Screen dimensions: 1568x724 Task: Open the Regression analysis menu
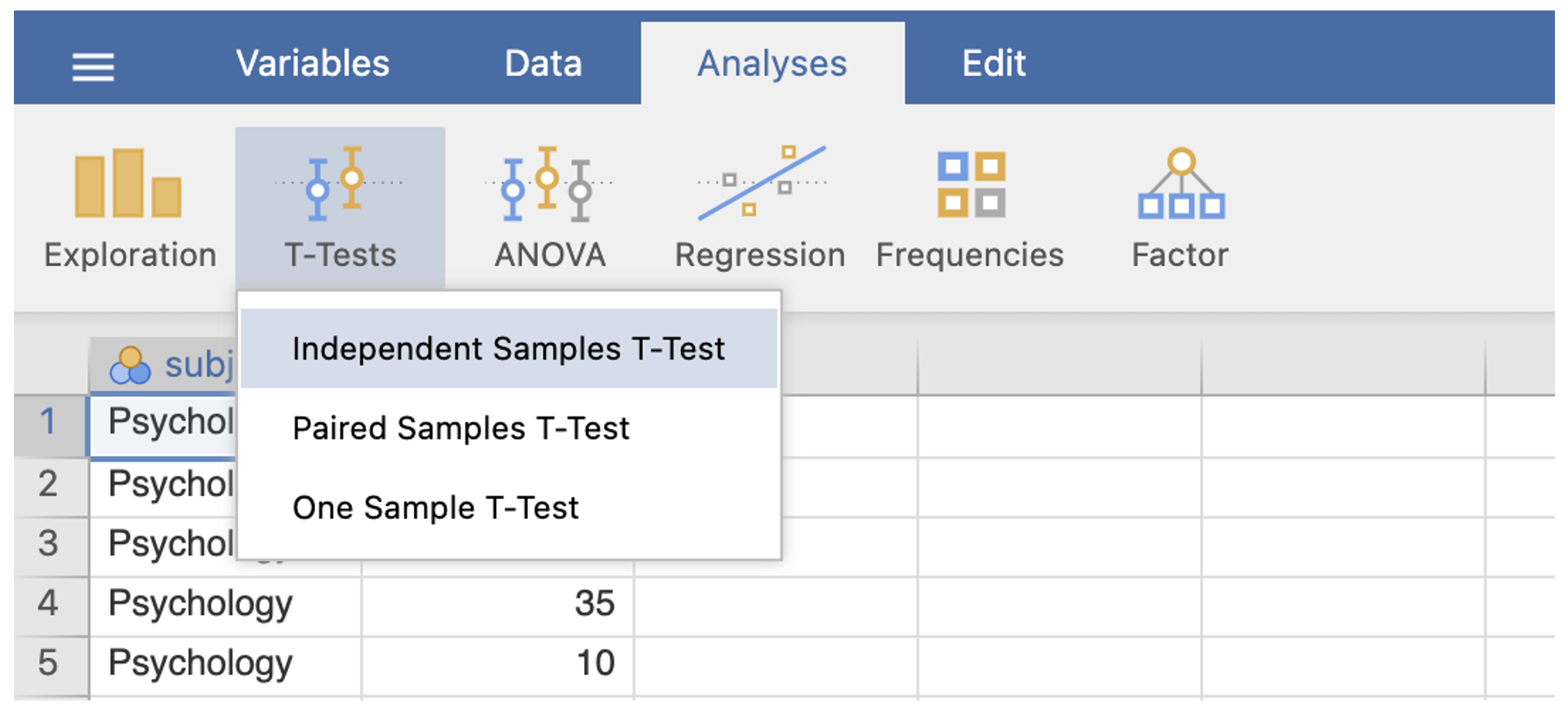click(760, 207)
